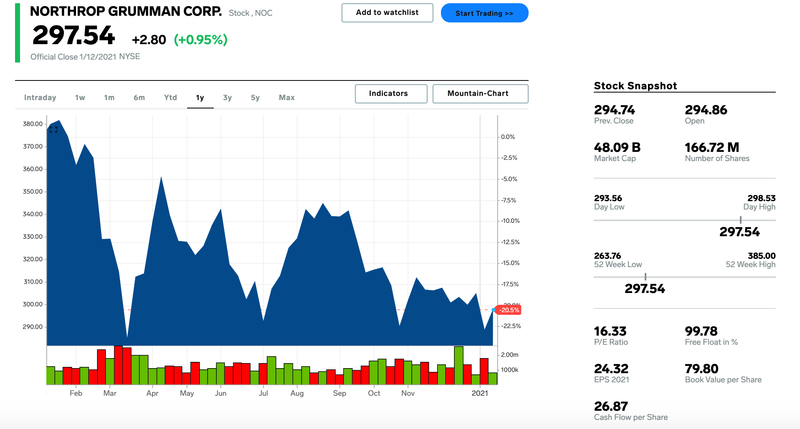Switch chart to 1w range
Viewport: 800px width, 429px height.
tap(80, 97)
